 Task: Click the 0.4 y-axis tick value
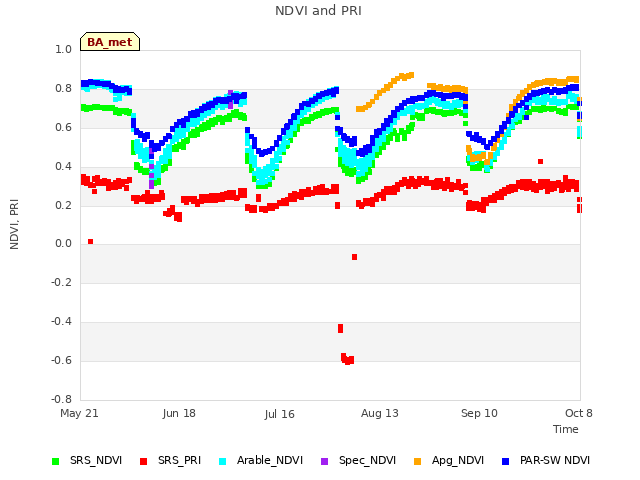pyautogui.click(x=63, y=166)
